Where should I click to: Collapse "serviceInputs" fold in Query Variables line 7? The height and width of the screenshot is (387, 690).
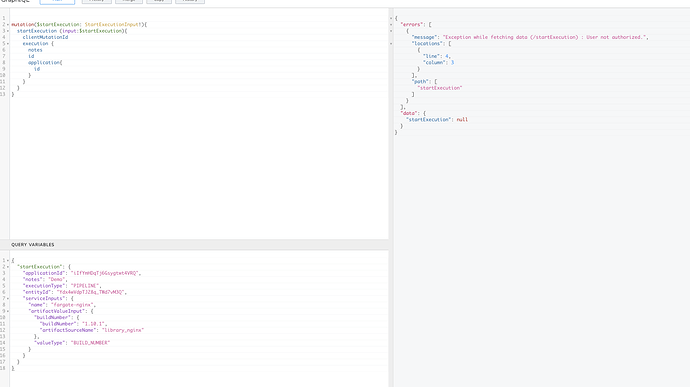pyautogui.click(x=7, y=299)
